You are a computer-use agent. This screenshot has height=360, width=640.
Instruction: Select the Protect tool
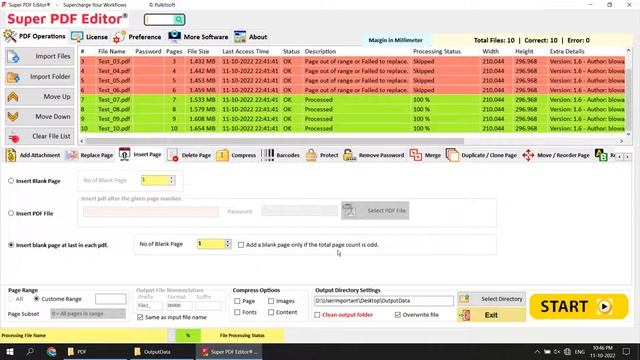(x=322, y=155)
